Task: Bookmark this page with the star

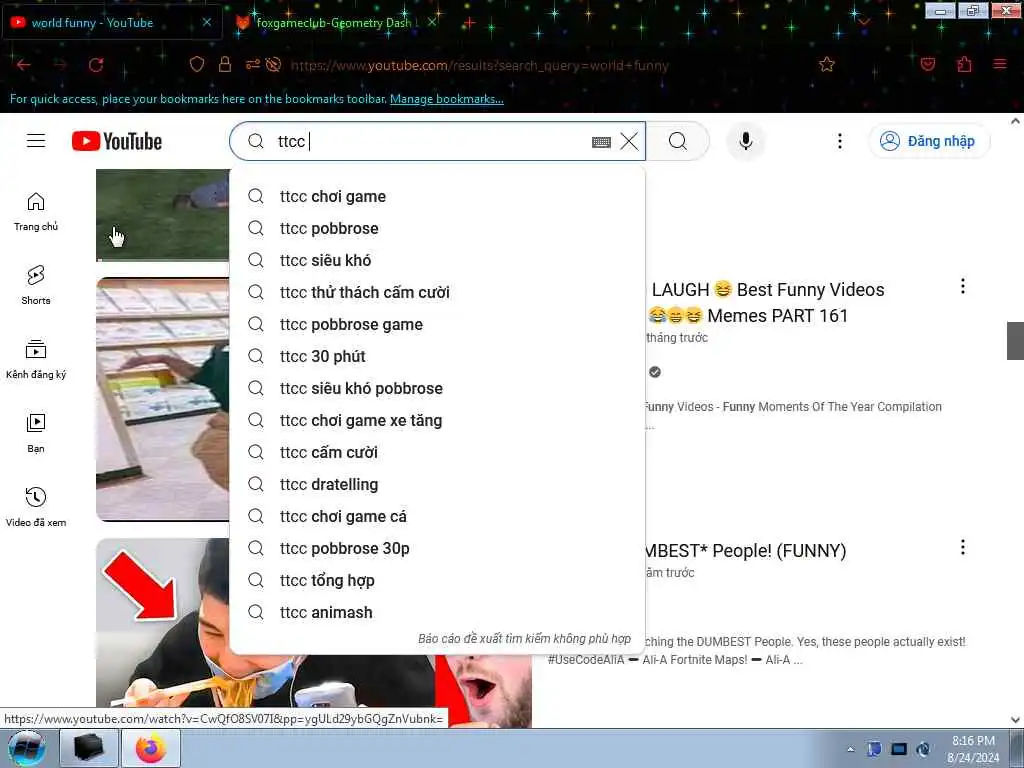Action: point(827,64)
